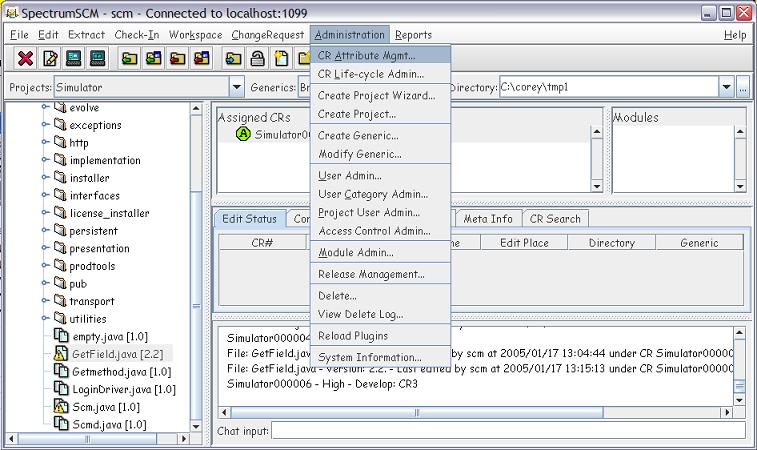Open the ChangeRequest menu
Screen dimensions: 757x450
pos(267,35)
